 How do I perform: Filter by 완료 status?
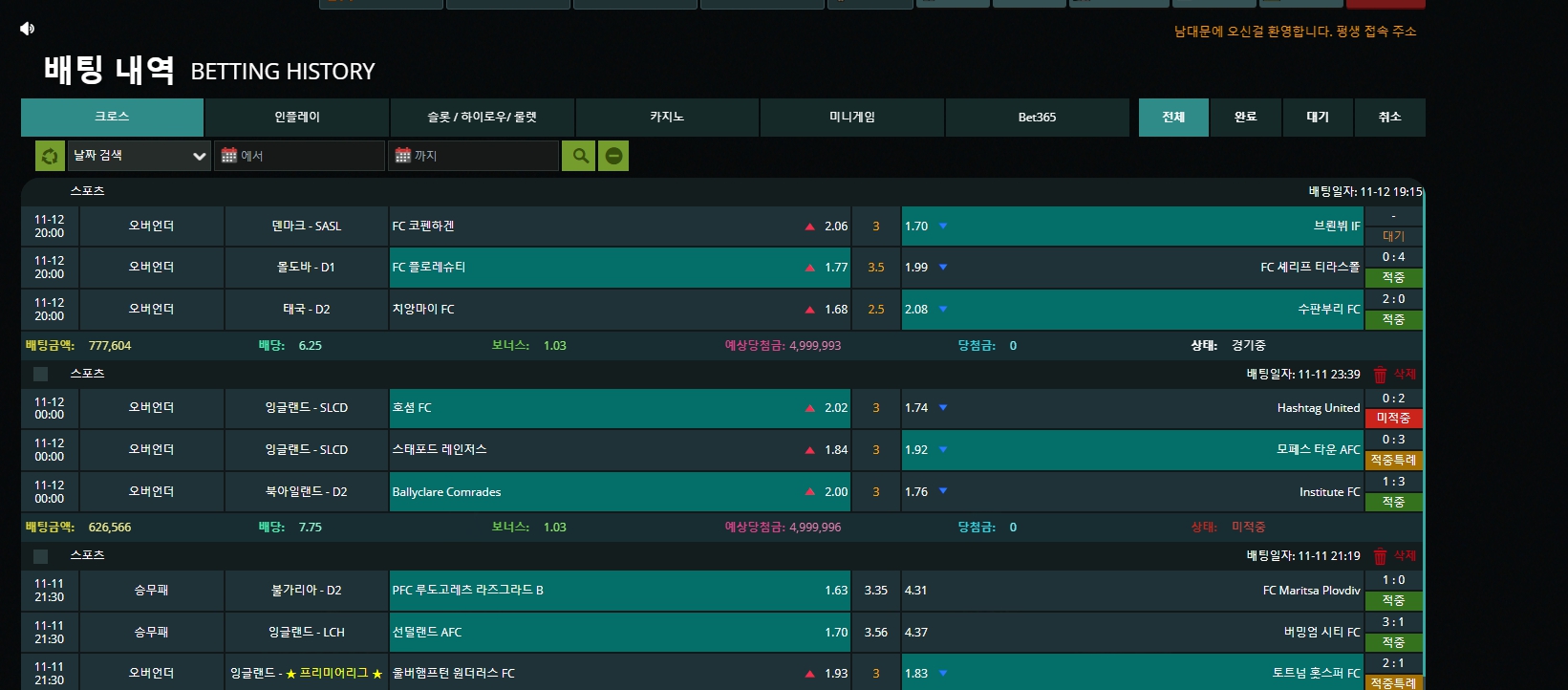[1245, 118]
